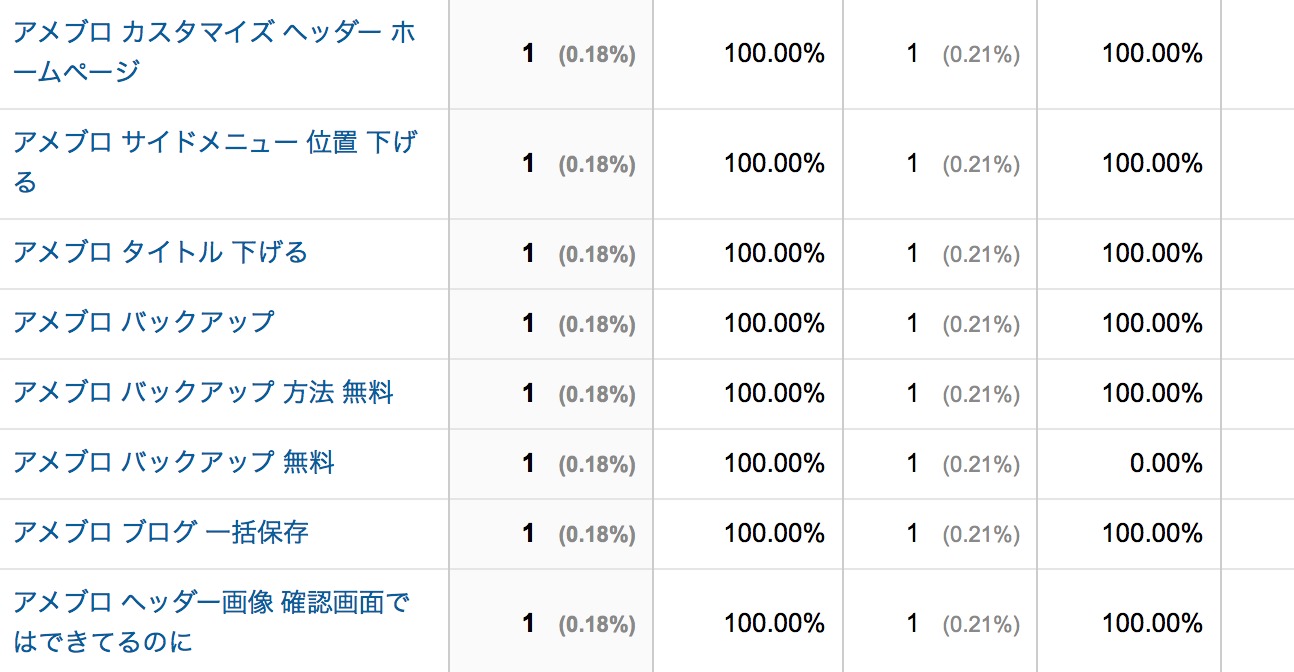1294x672 pixels.
Task: Click new users count in サイドメニュー row
Action: [912, 163]
